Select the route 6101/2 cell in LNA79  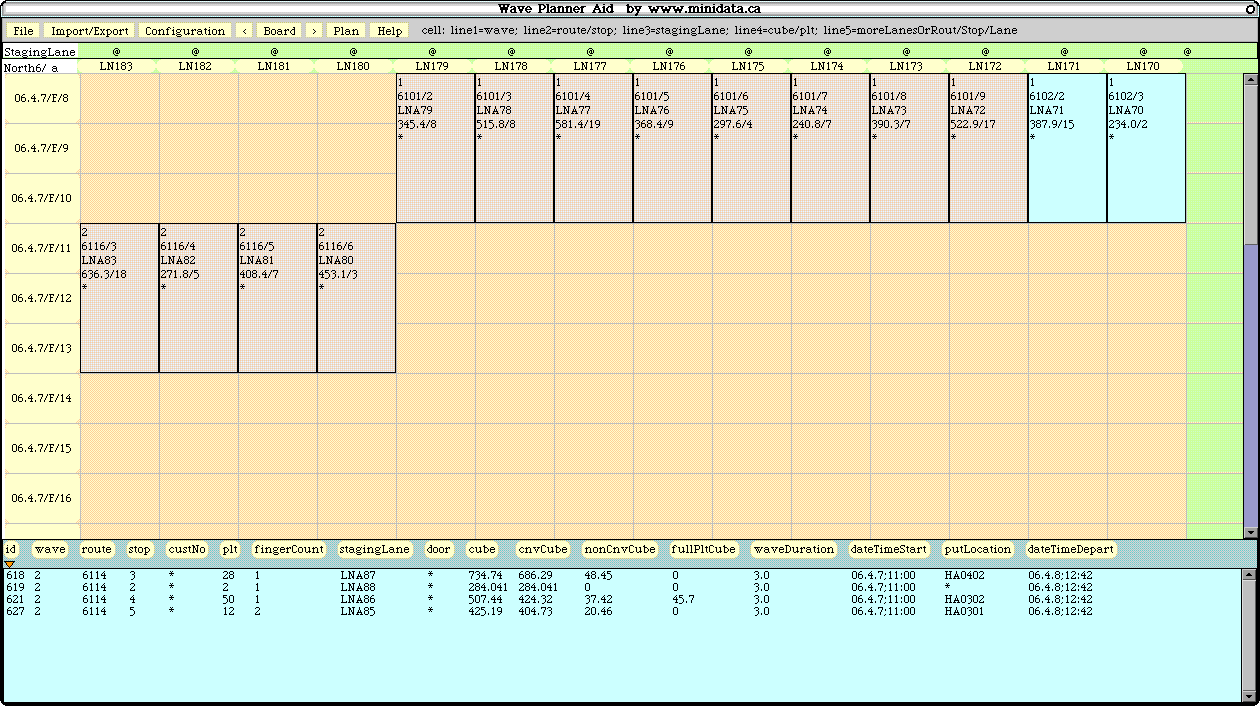click(435, 148)
